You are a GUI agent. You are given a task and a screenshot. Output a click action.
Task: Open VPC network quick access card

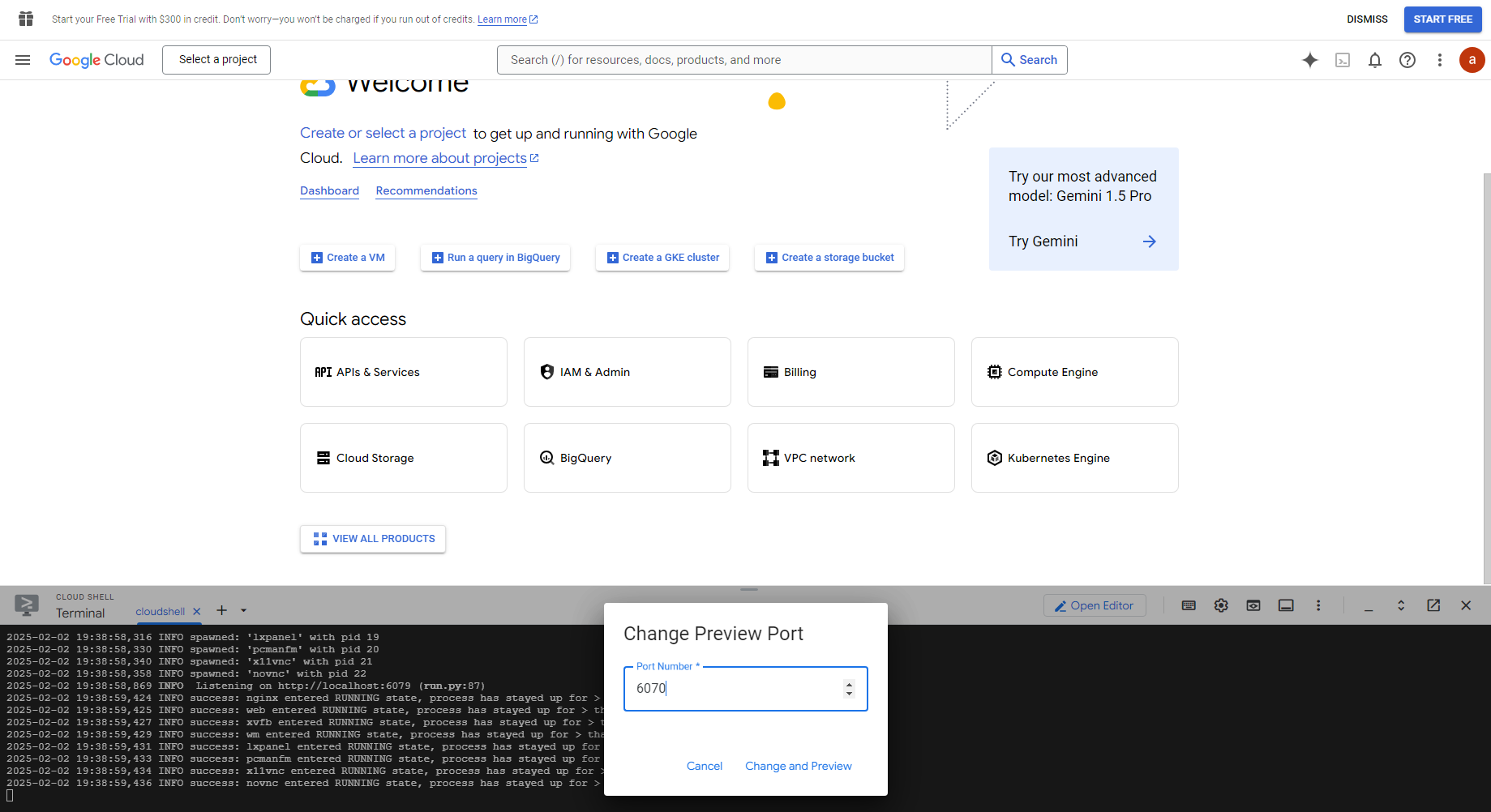851,458
